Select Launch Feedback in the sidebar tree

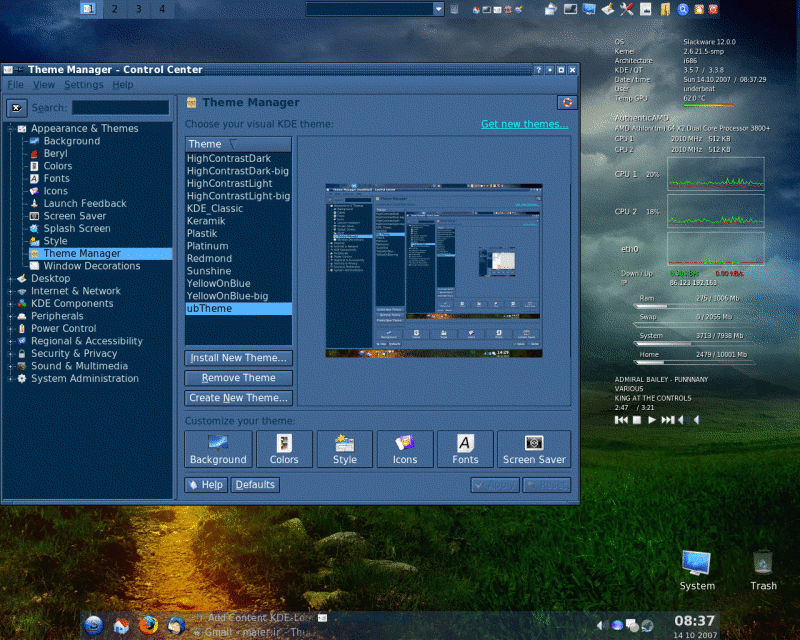point(85,203)
